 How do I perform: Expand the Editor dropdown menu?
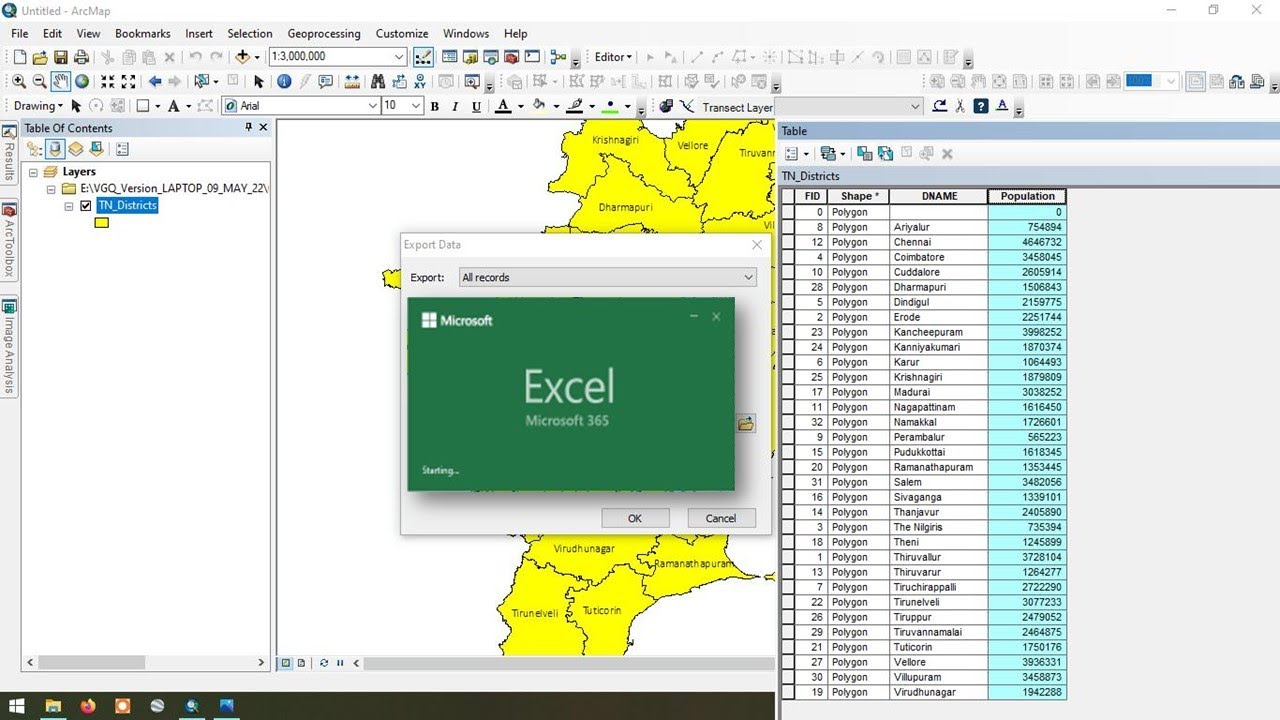[x=613, y=57]
